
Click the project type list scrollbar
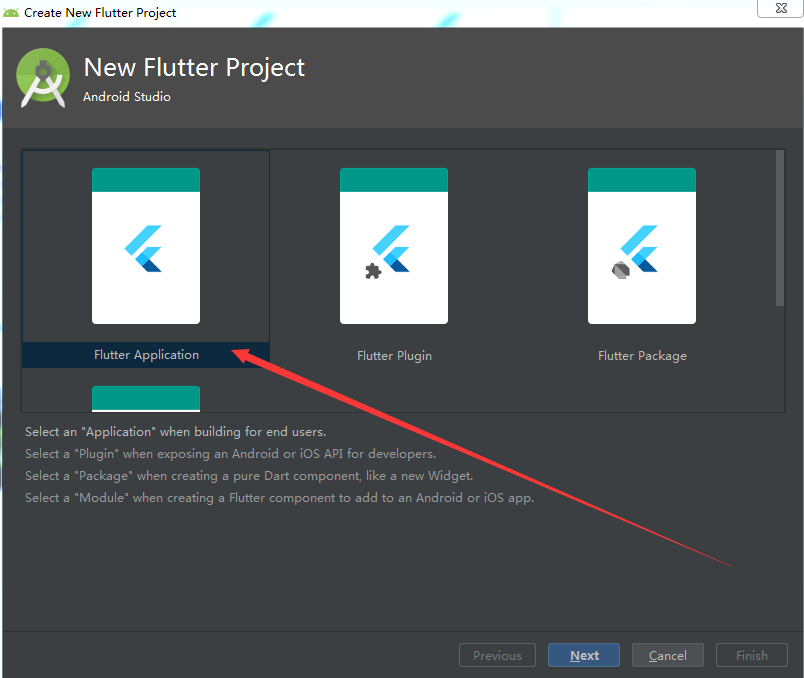(780, 228)
